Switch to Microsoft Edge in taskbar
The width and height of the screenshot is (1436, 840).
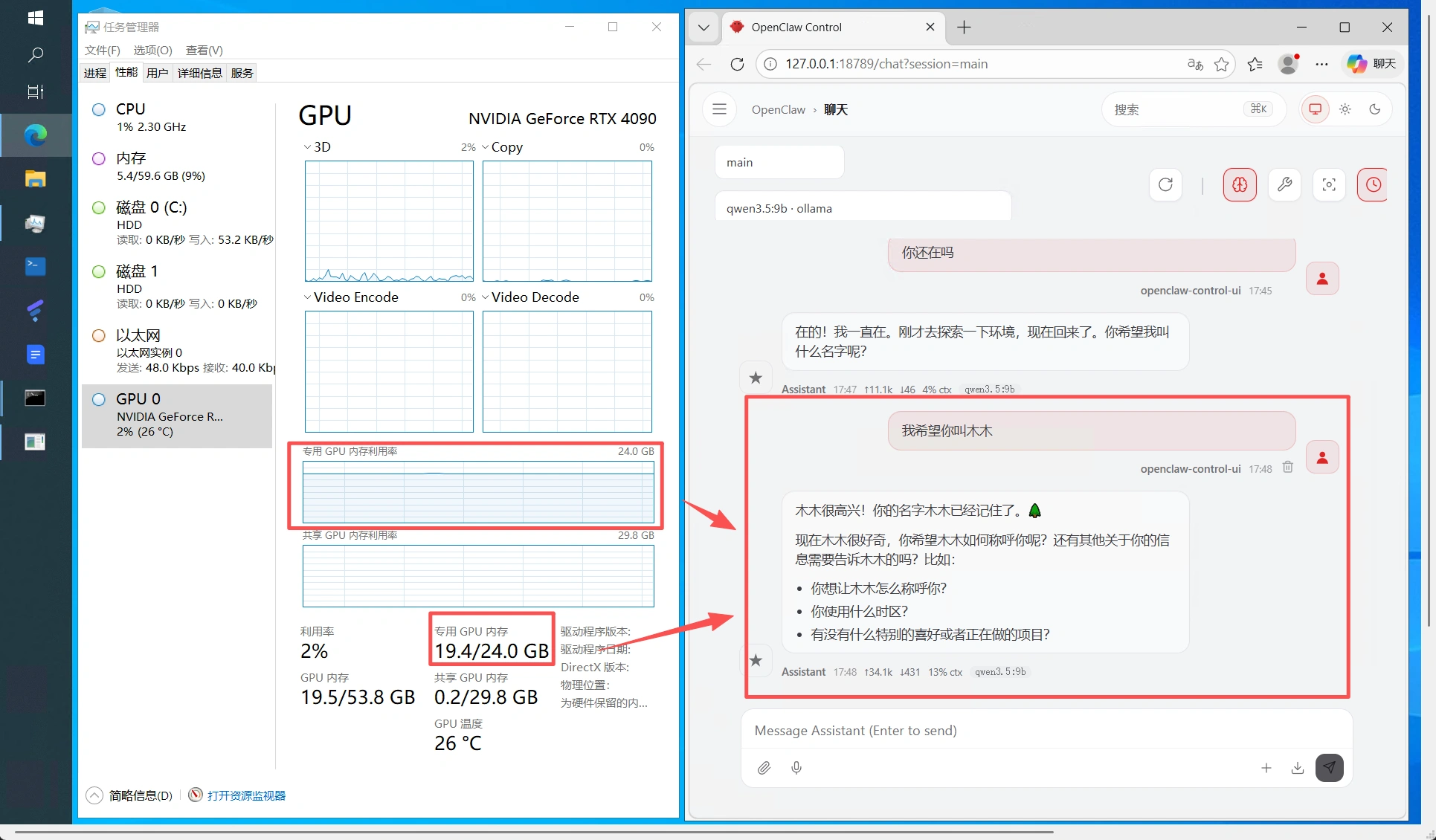click(35, 135)
